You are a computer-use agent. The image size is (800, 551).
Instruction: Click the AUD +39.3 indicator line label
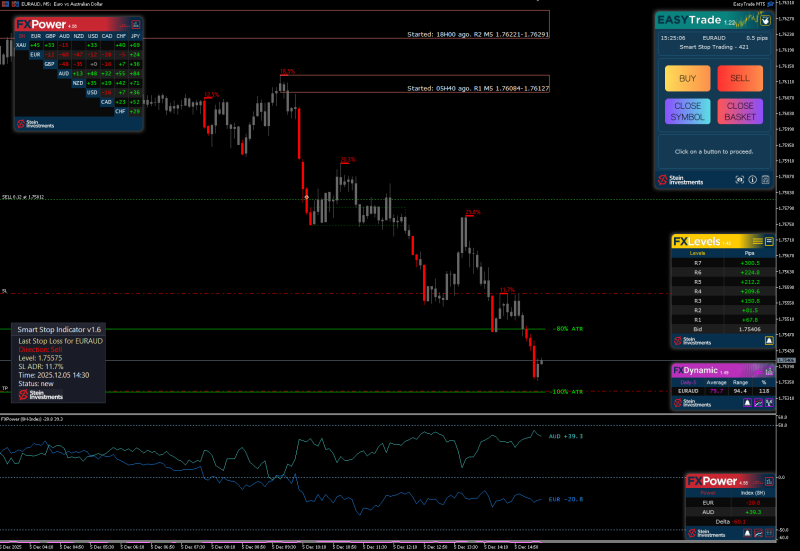pos(565,436)
